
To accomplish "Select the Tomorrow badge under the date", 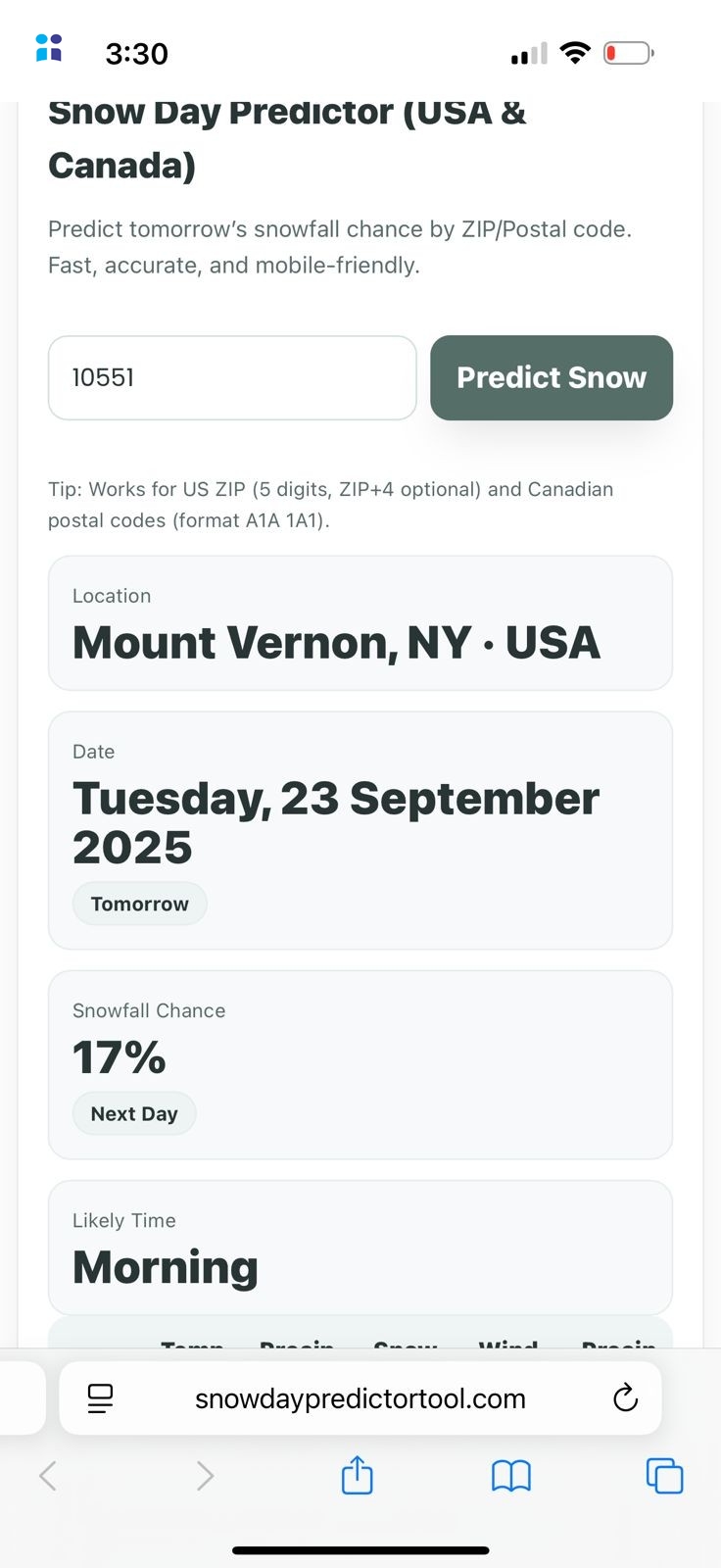I will click(139, 904).
